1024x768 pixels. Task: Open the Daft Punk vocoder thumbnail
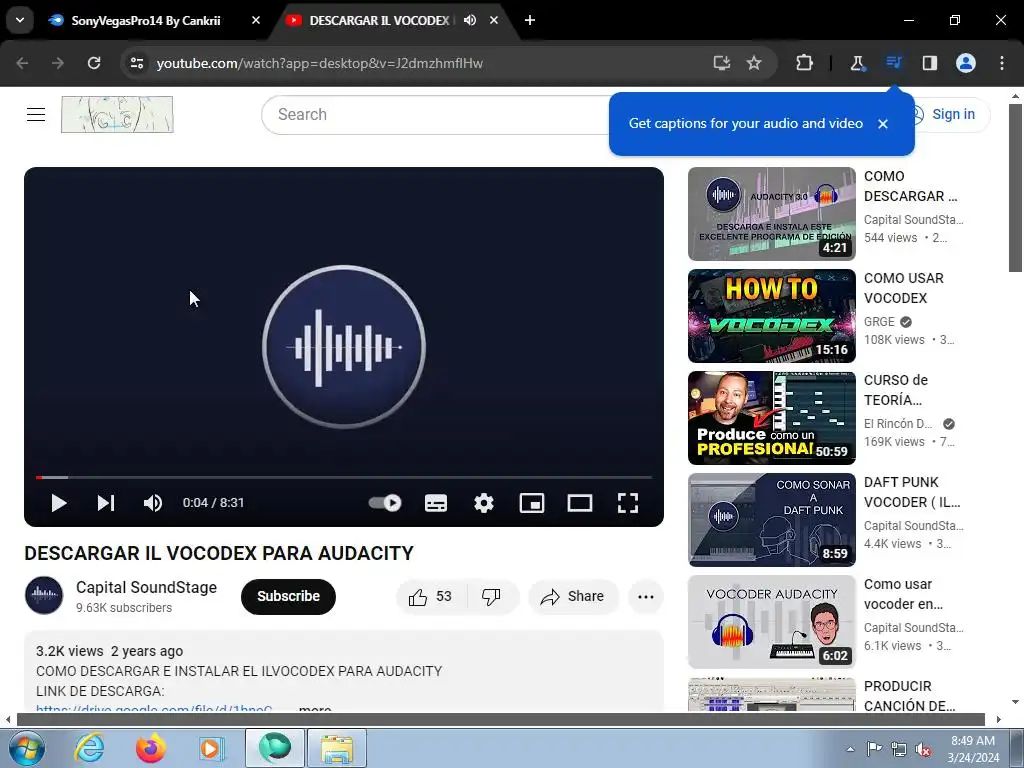(771, 520)
